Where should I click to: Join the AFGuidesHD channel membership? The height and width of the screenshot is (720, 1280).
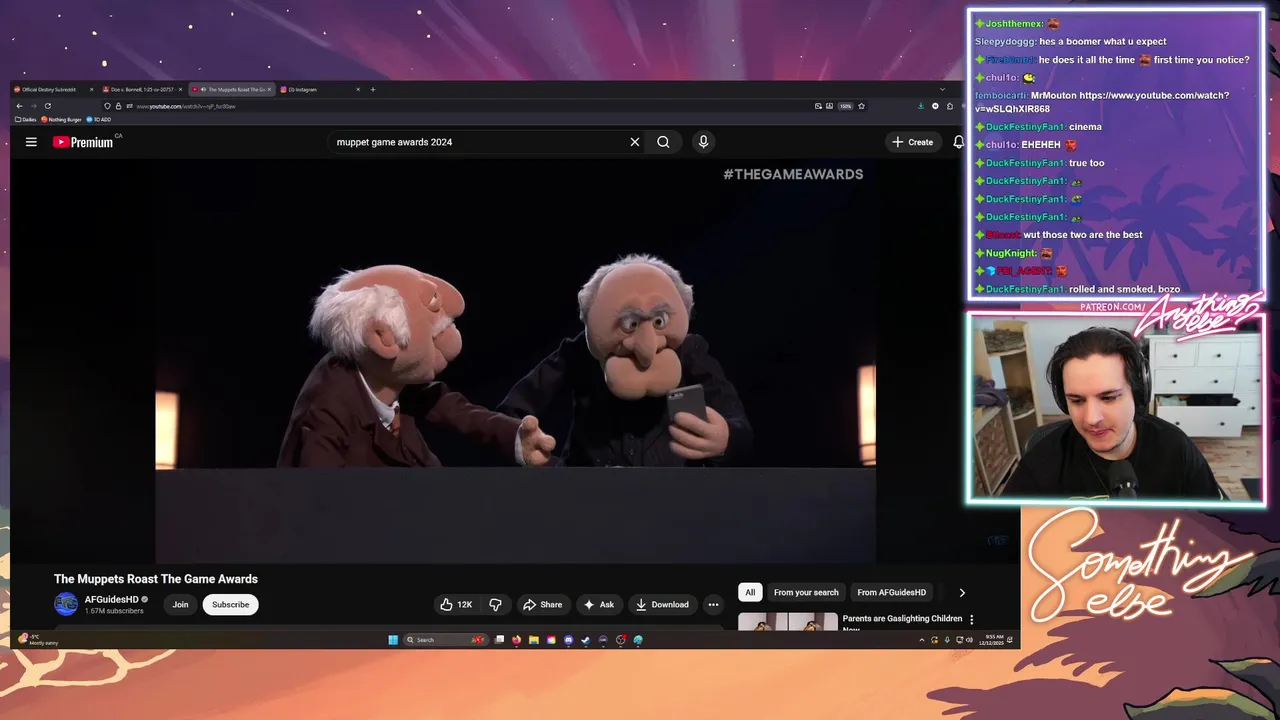coord(180,604)
